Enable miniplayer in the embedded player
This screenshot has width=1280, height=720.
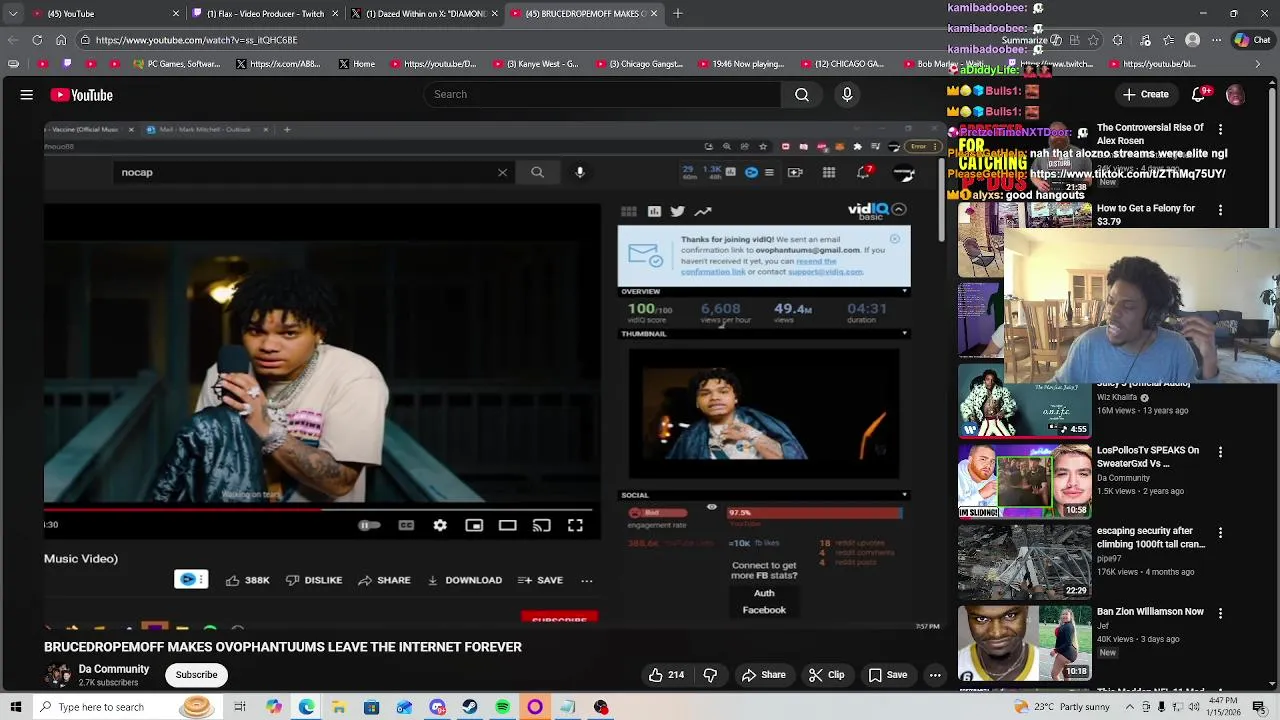pos(474,525)
